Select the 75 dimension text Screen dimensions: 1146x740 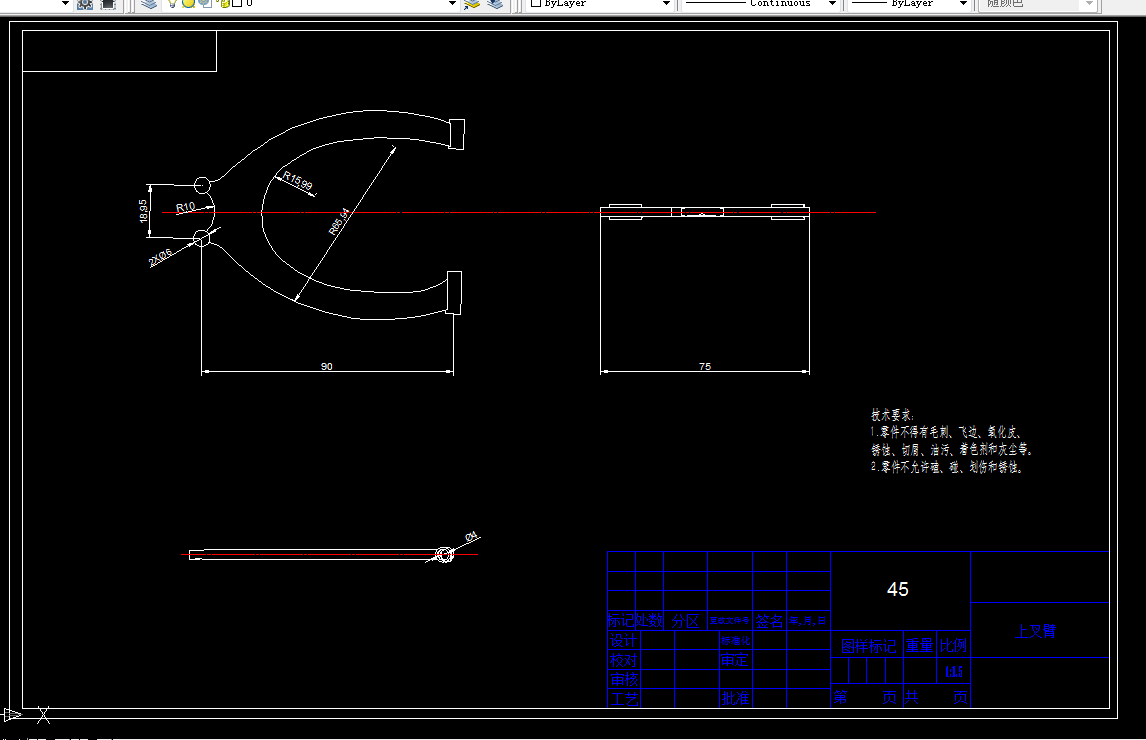[x=705, y=366]
